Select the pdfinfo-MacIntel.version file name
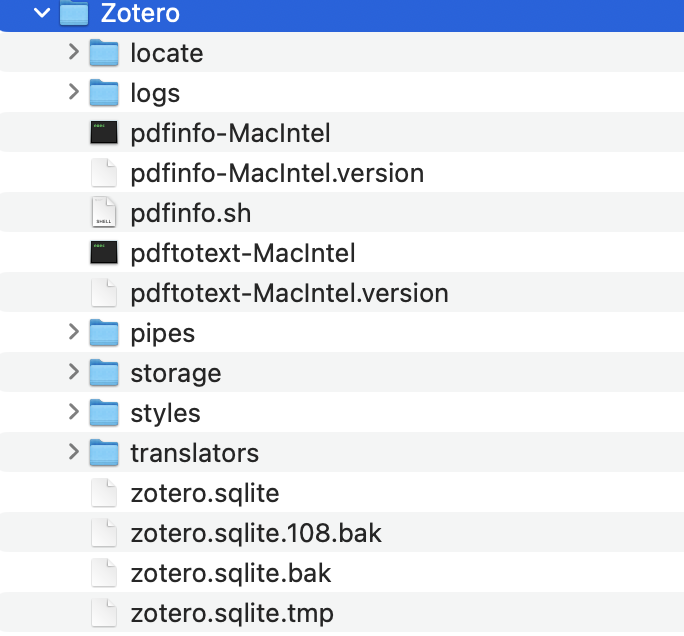Viewport: 684px width, 636px height. tap(277, 173)
